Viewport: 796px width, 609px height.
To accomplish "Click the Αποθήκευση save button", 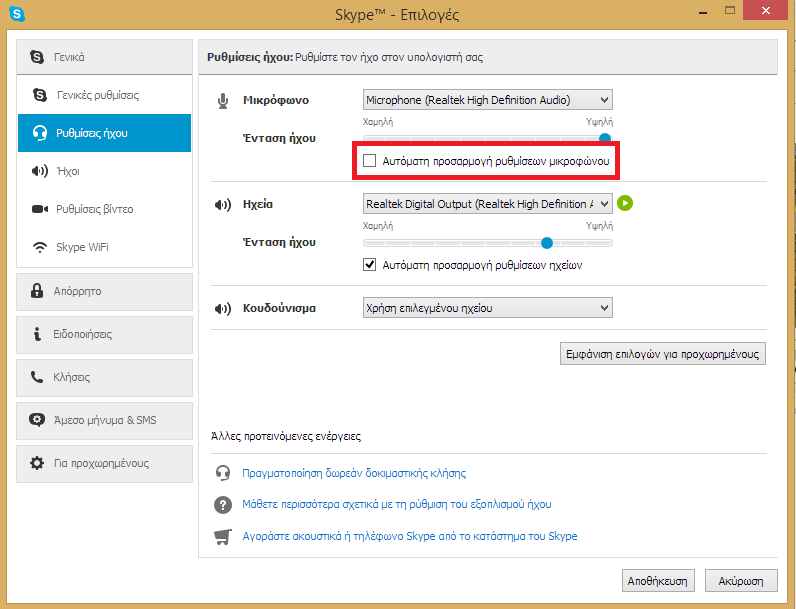I will coord(658,581).
